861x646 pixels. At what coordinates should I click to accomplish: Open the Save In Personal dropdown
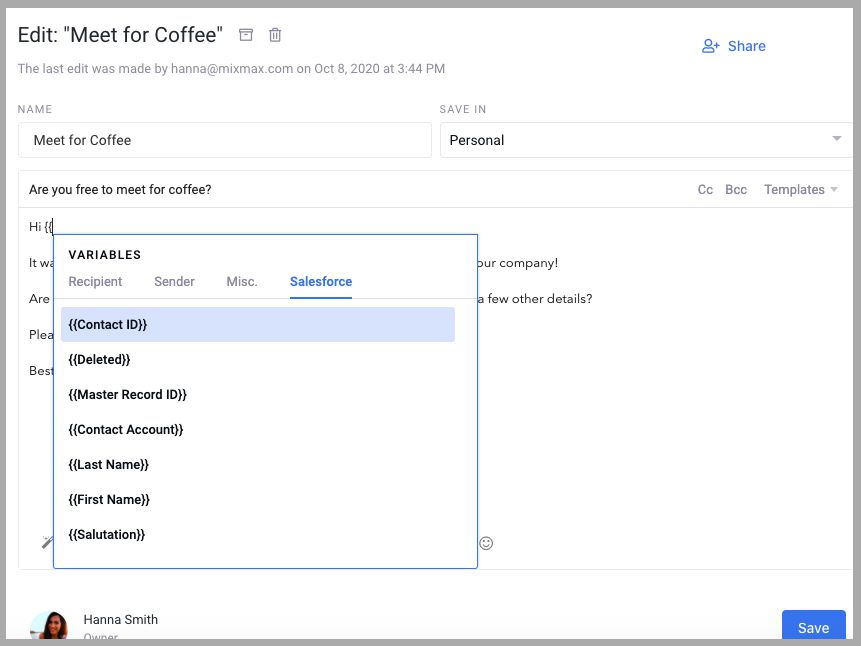pyautogui.click(x=646, y=140)
